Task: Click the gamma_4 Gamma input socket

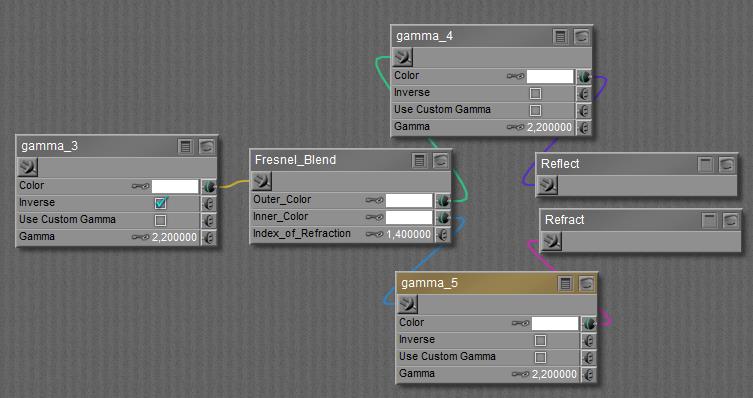Action: 583,128
